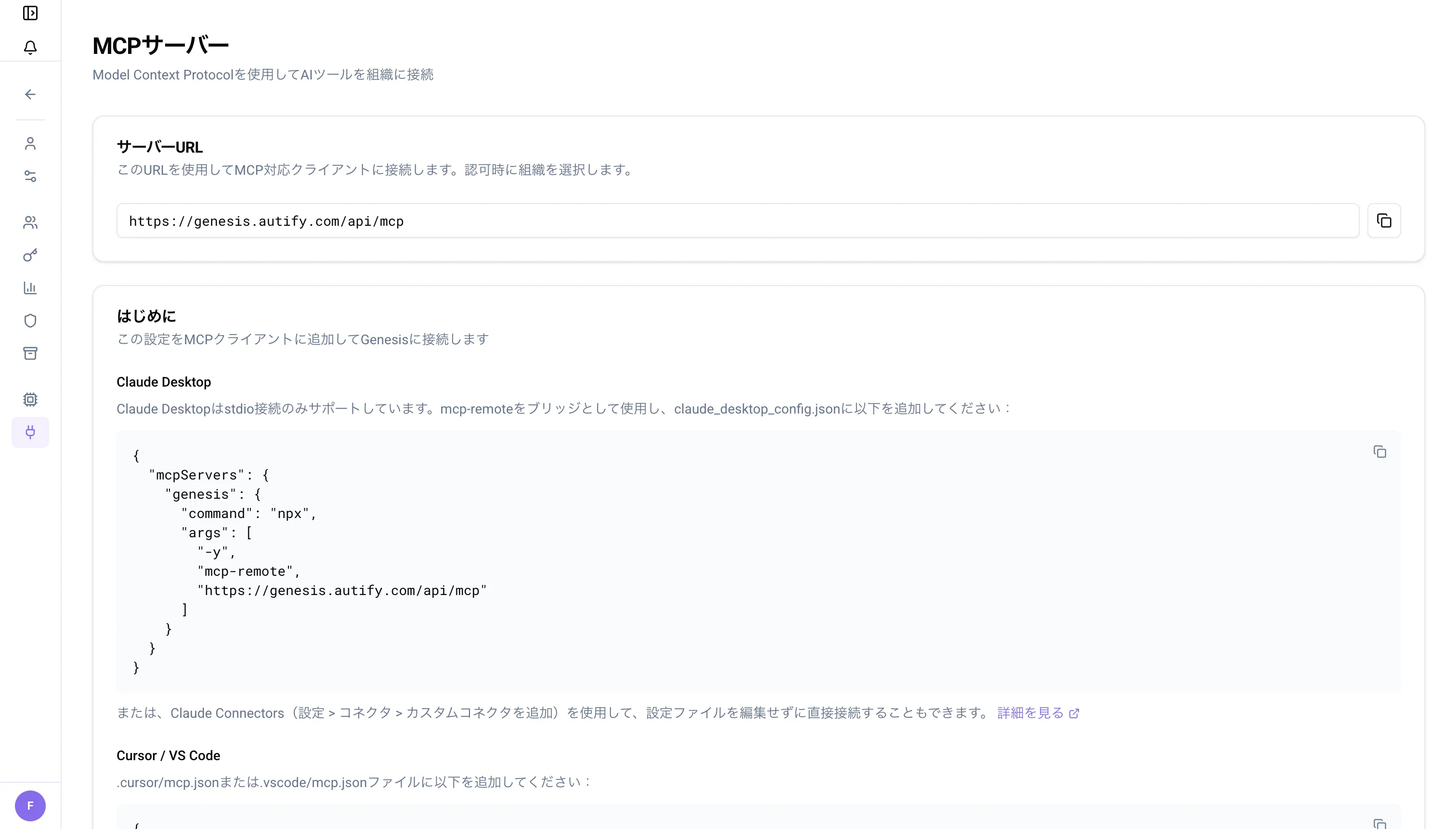Go back with the left arrow icon
This screenshot has height=829, width=1456.
click(30, 94)
